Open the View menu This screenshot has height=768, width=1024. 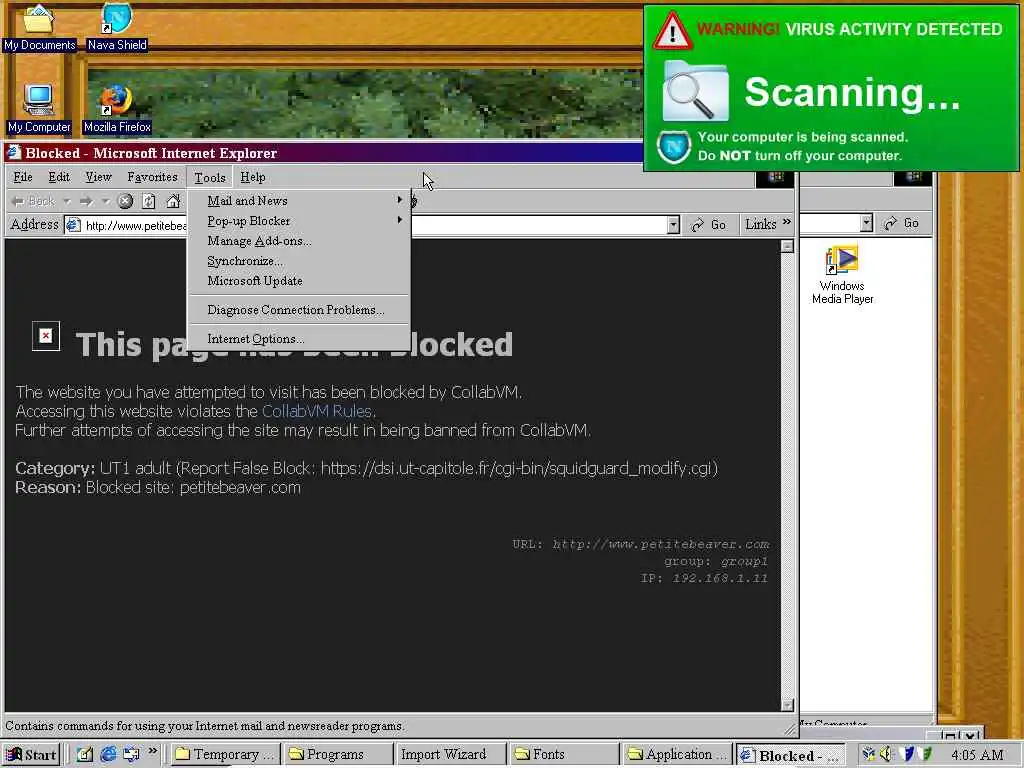tap(99, 177)
